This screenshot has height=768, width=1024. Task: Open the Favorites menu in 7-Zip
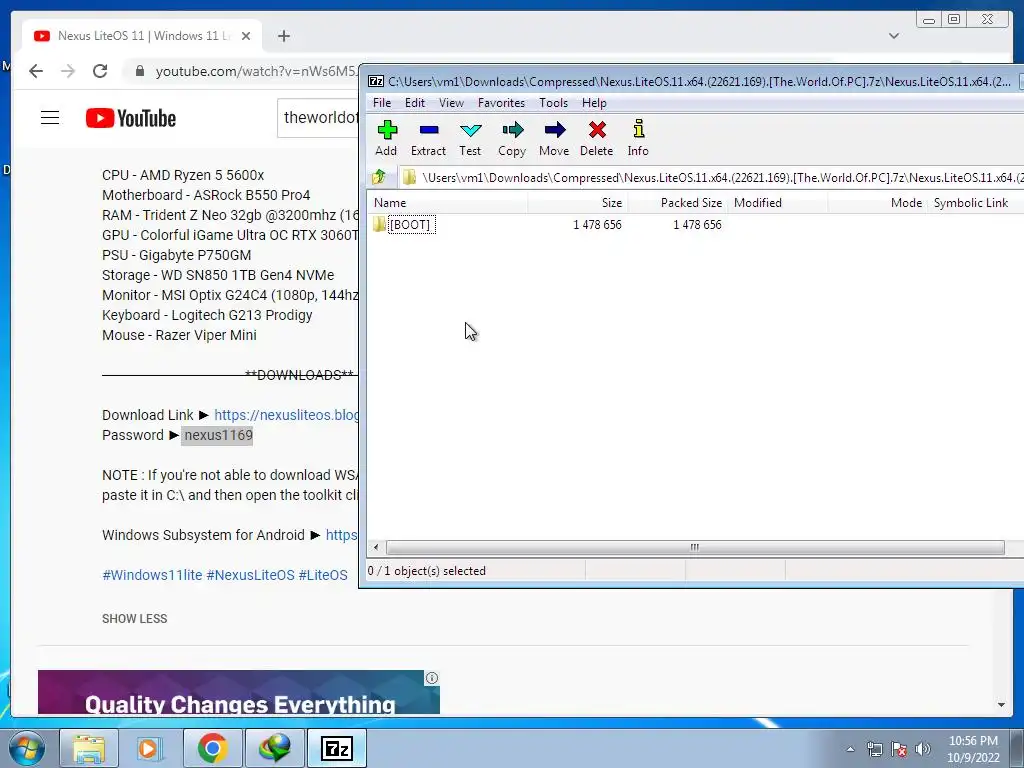(x=501, y=103)
